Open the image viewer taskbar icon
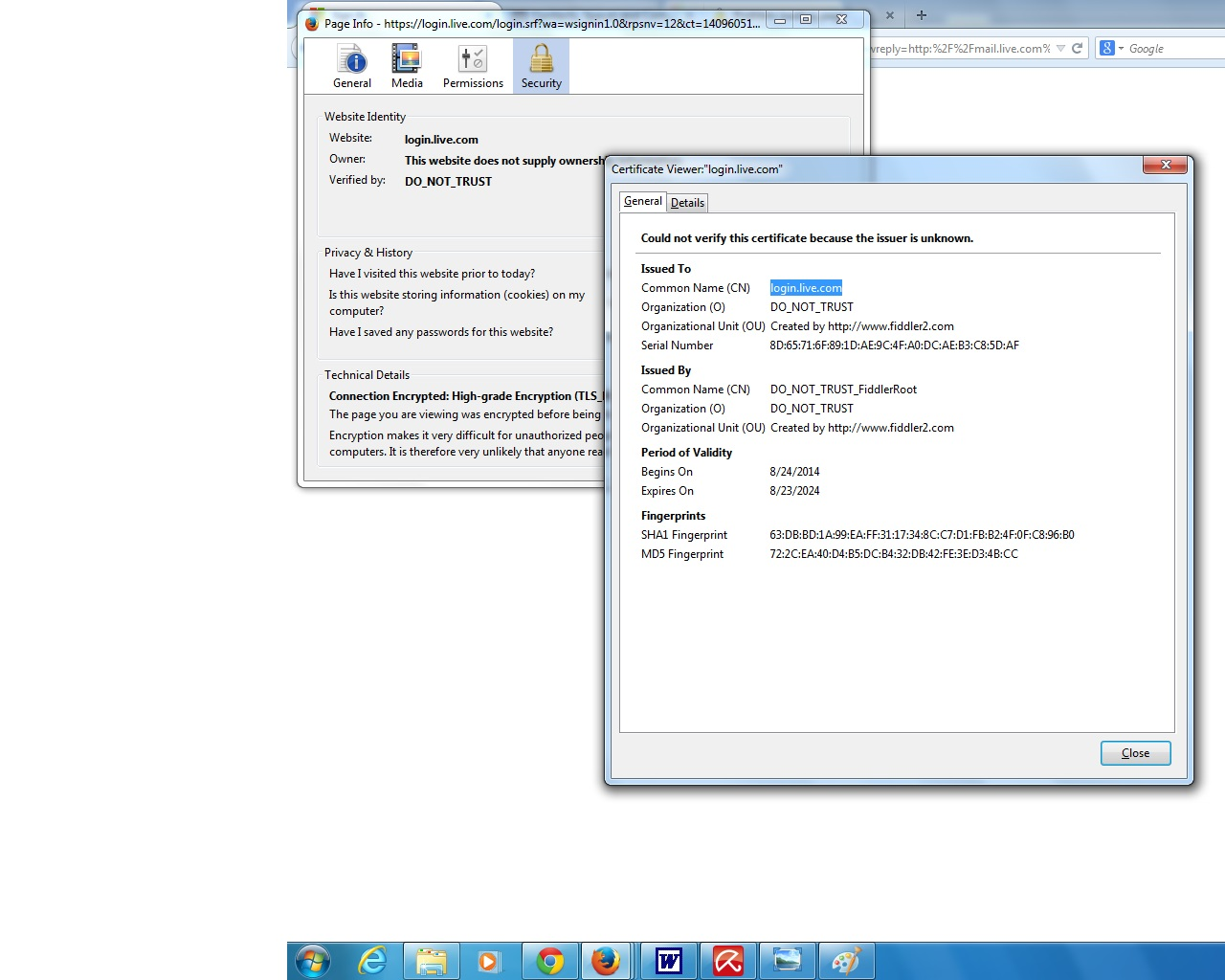1225x980 pixels. click(x=787, y=961)
